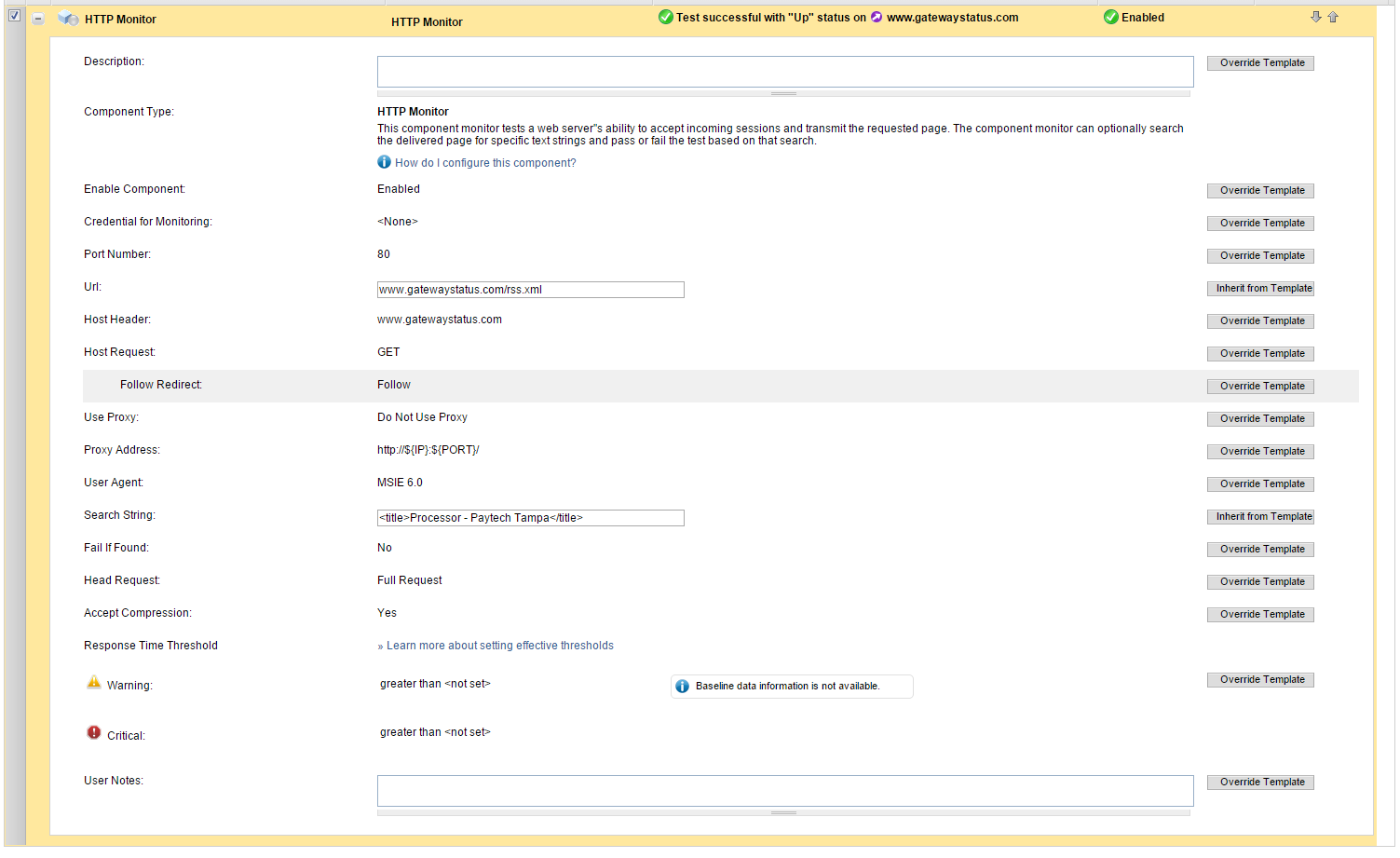Override the template for Port Number

[1260, 256]
